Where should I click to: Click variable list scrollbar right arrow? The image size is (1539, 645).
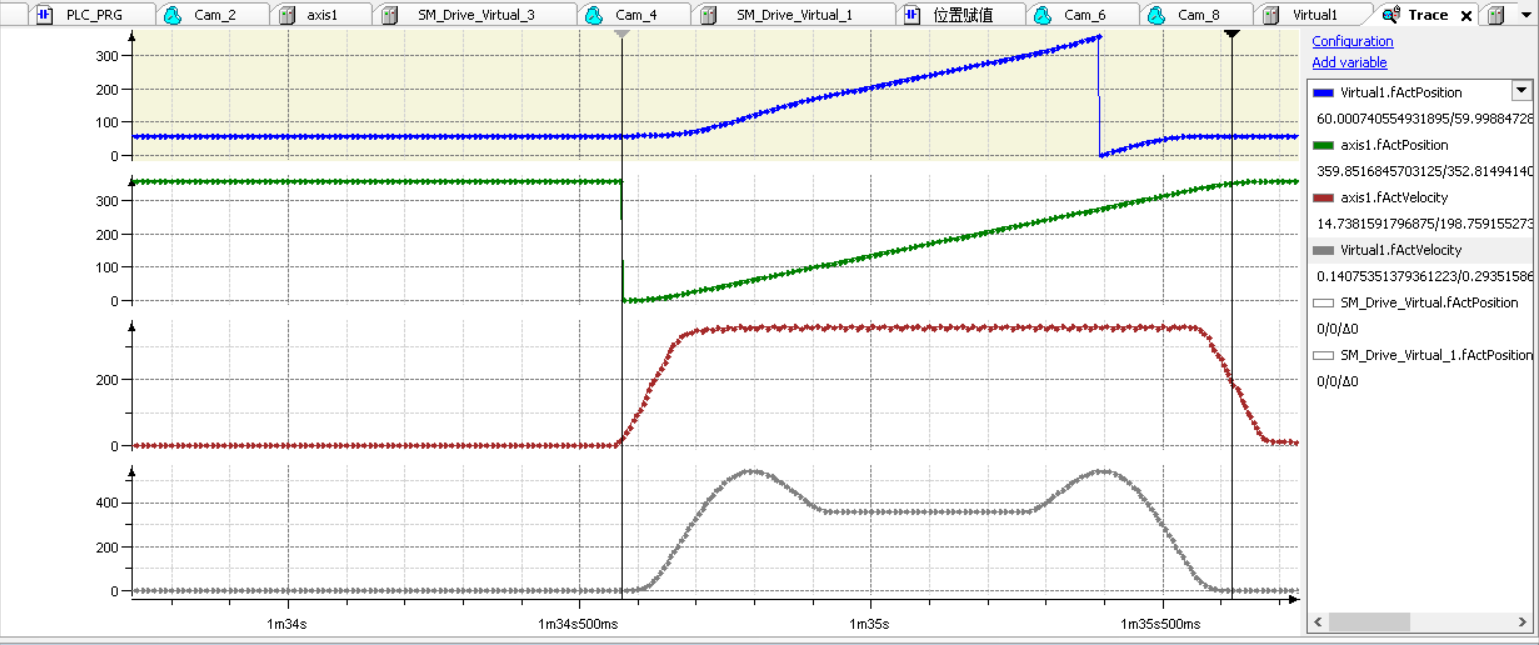(1523, 622)
